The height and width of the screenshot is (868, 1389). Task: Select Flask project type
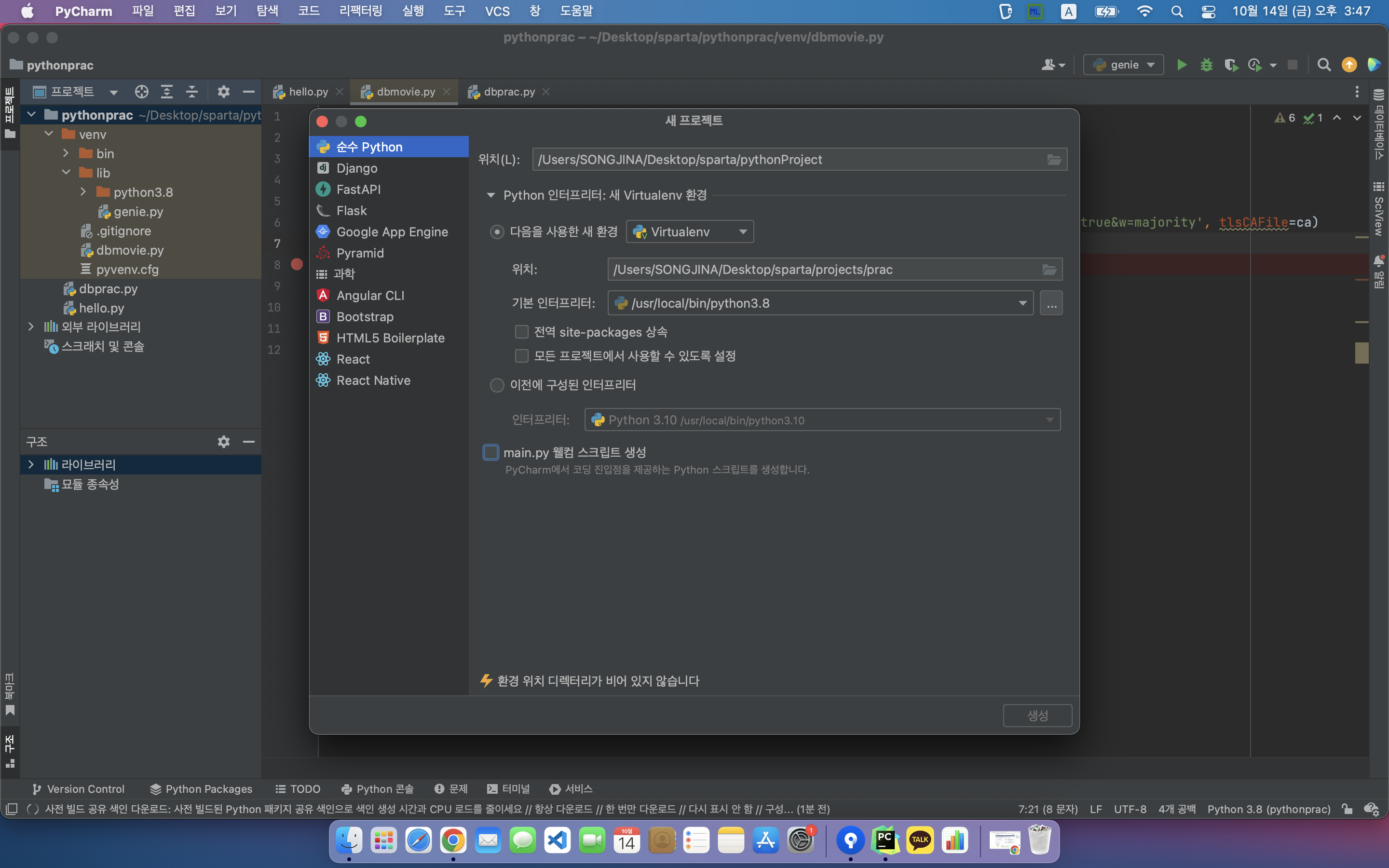(389, 211)
